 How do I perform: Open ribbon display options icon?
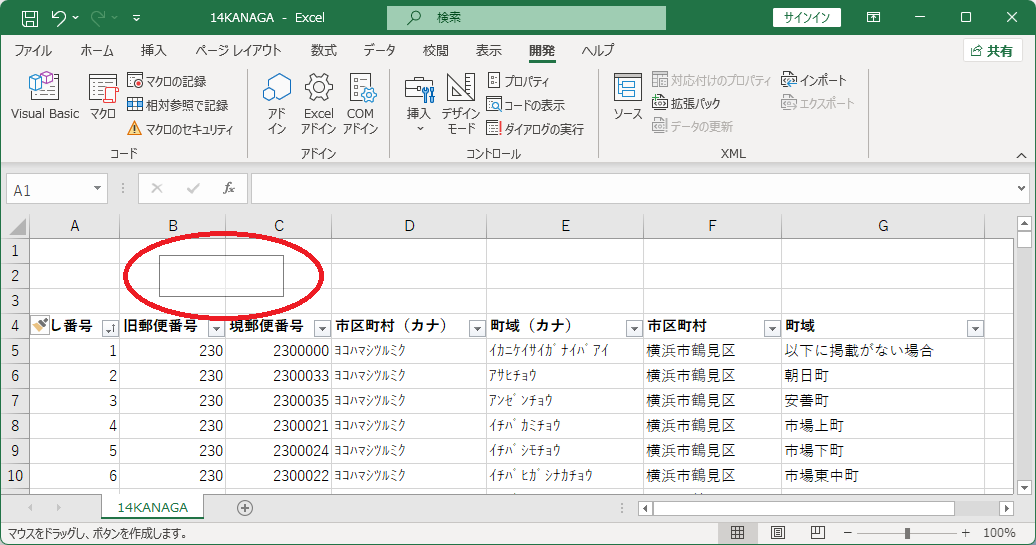pyautogui.click(x=873, y=18)
